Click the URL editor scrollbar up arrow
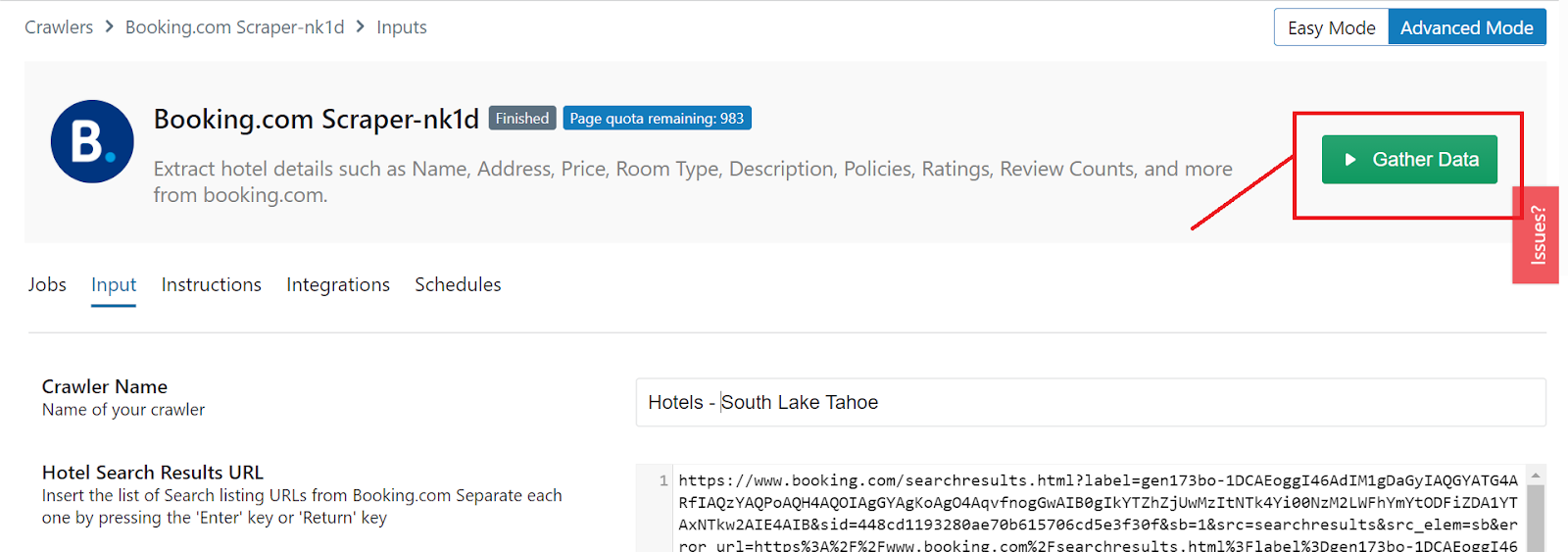The height and width of the screenshot is (552, 1568). tap(1536, 476)
